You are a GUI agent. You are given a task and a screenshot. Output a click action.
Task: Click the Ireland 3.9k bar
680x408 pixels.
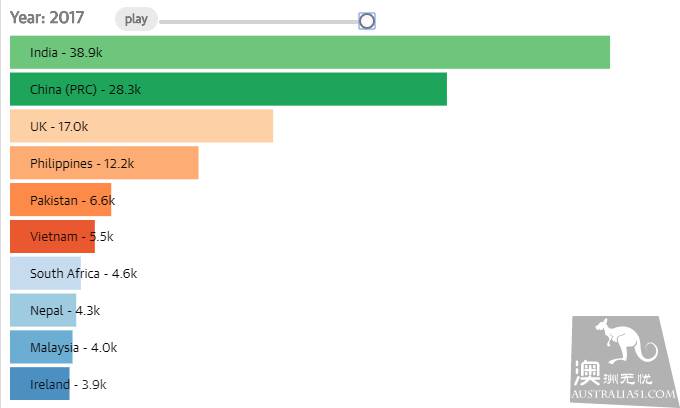click(40, 384)
